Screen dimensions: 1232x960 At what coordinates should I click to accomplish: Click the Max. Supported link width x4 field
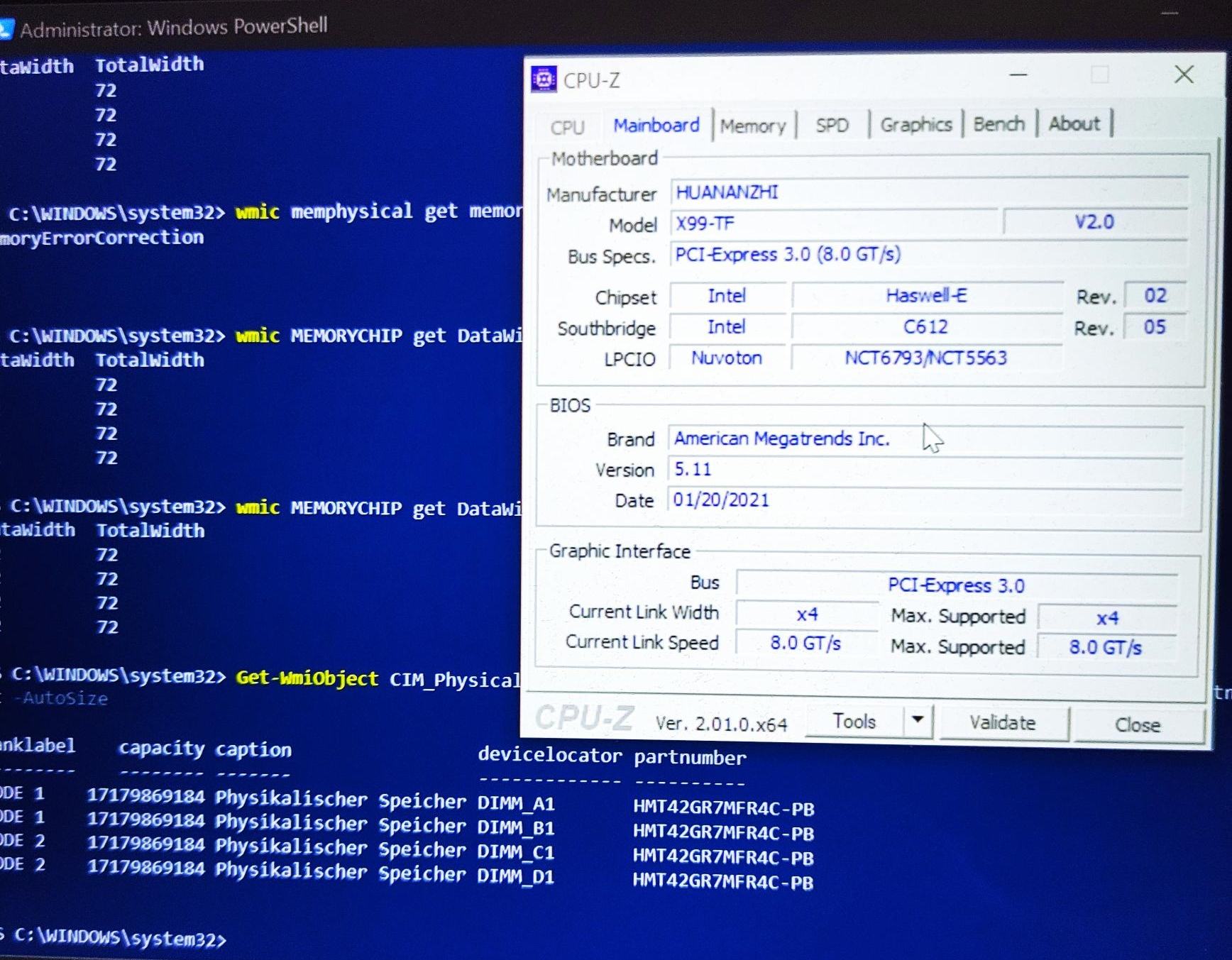[x=1107, y=618]
